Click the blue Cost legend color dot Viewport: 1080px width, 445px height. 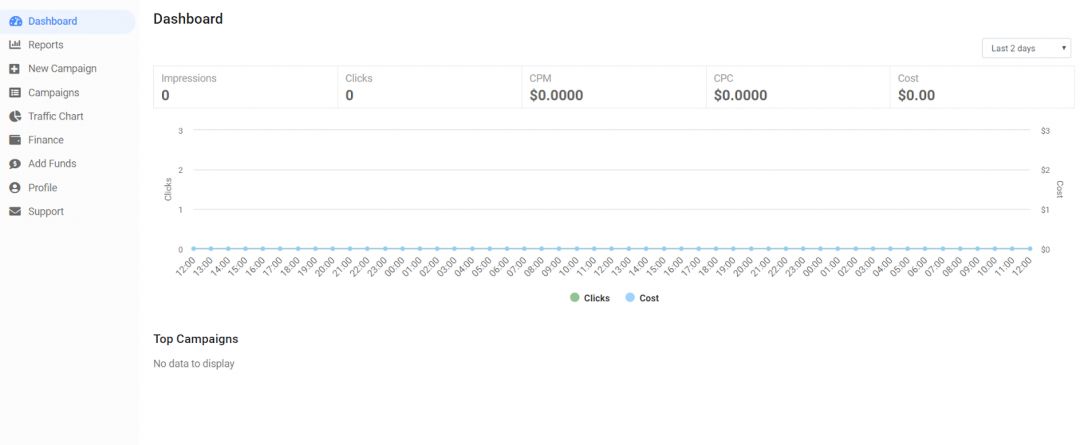click(630, 298)
